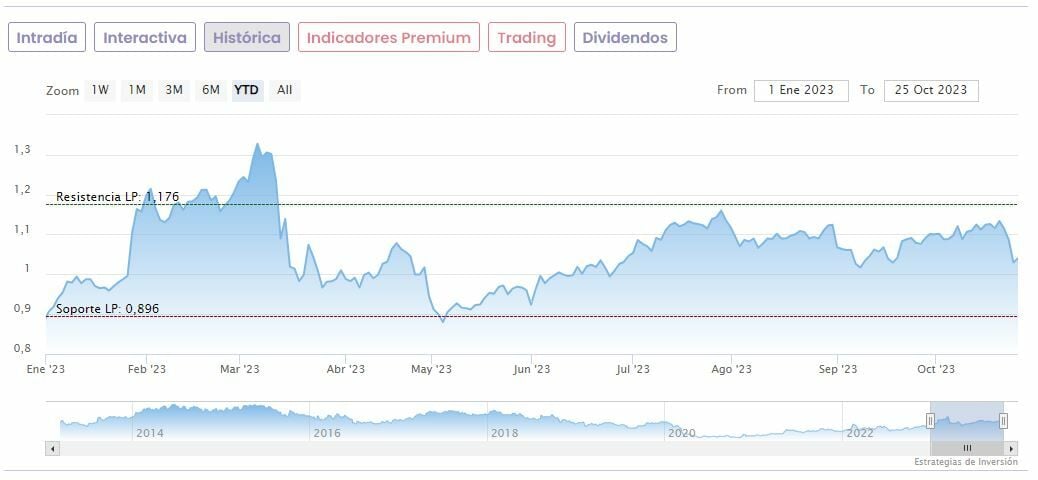Open Indicadores Premium tab
1038x480 pixels.
click(388, 38)
